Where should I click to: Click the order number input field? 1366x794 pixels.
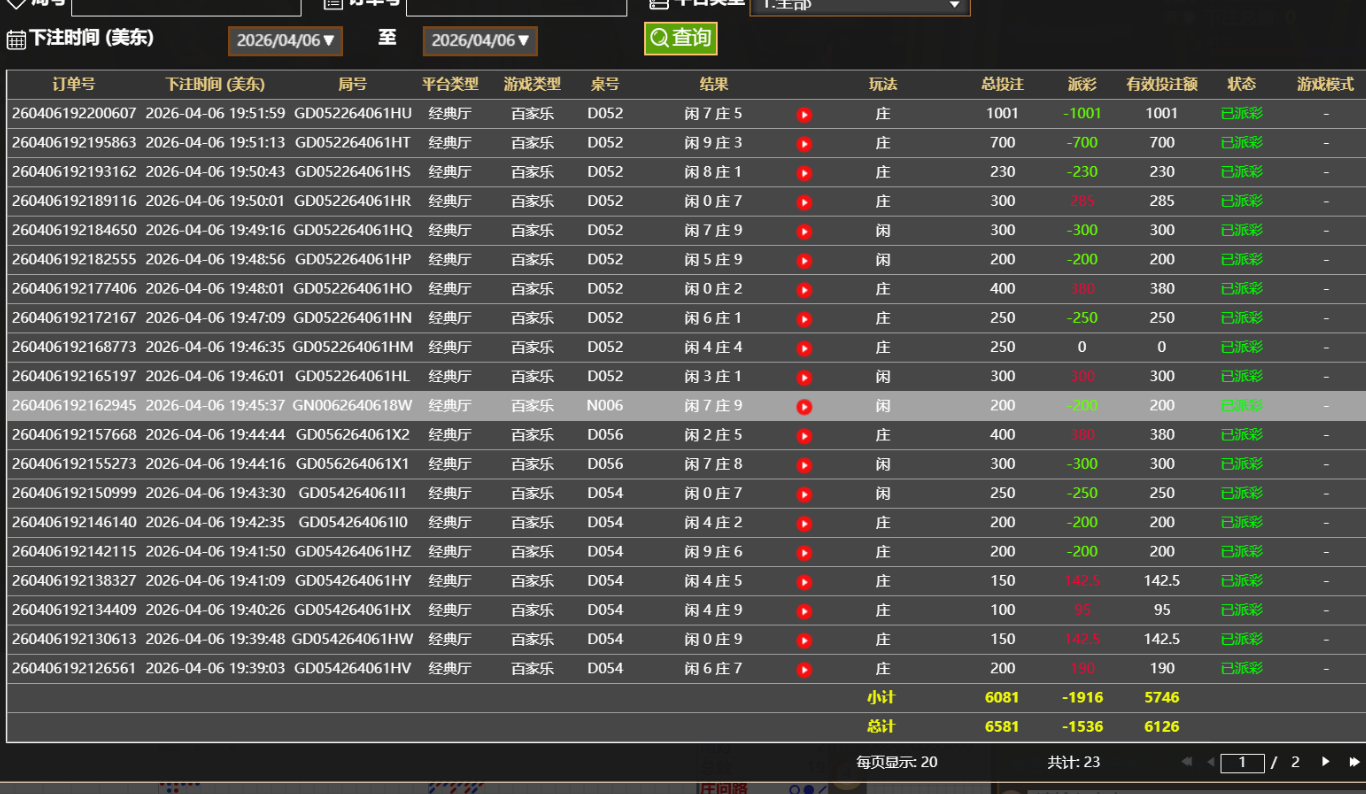[x=515, y=5]
